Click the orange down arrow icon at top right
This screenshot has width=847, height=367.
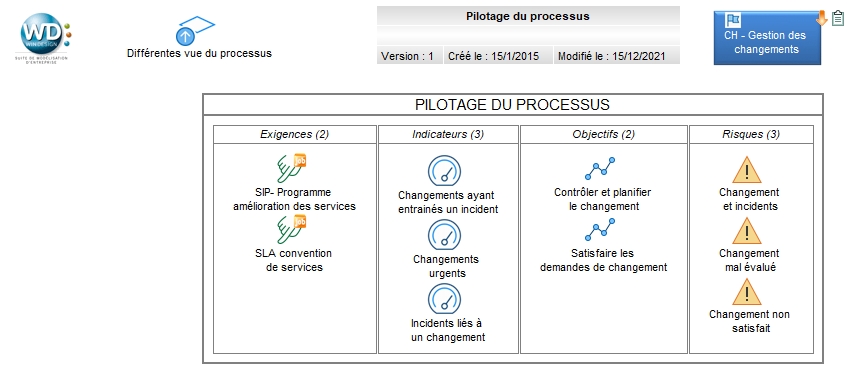(x=822, y=18)
